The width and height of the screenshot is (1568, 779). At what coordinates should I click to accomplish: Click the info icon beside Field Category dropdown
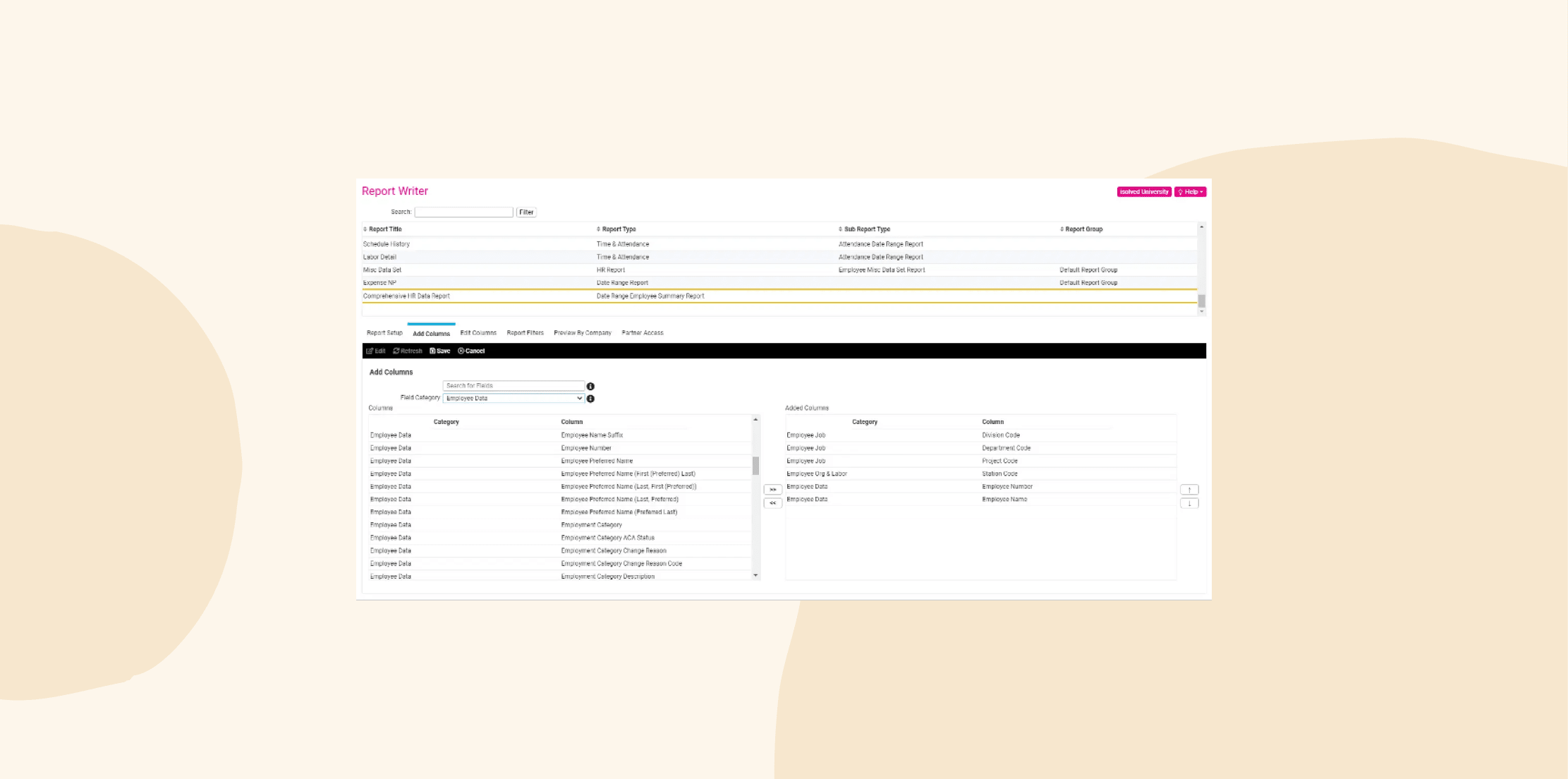coord(590,399)
